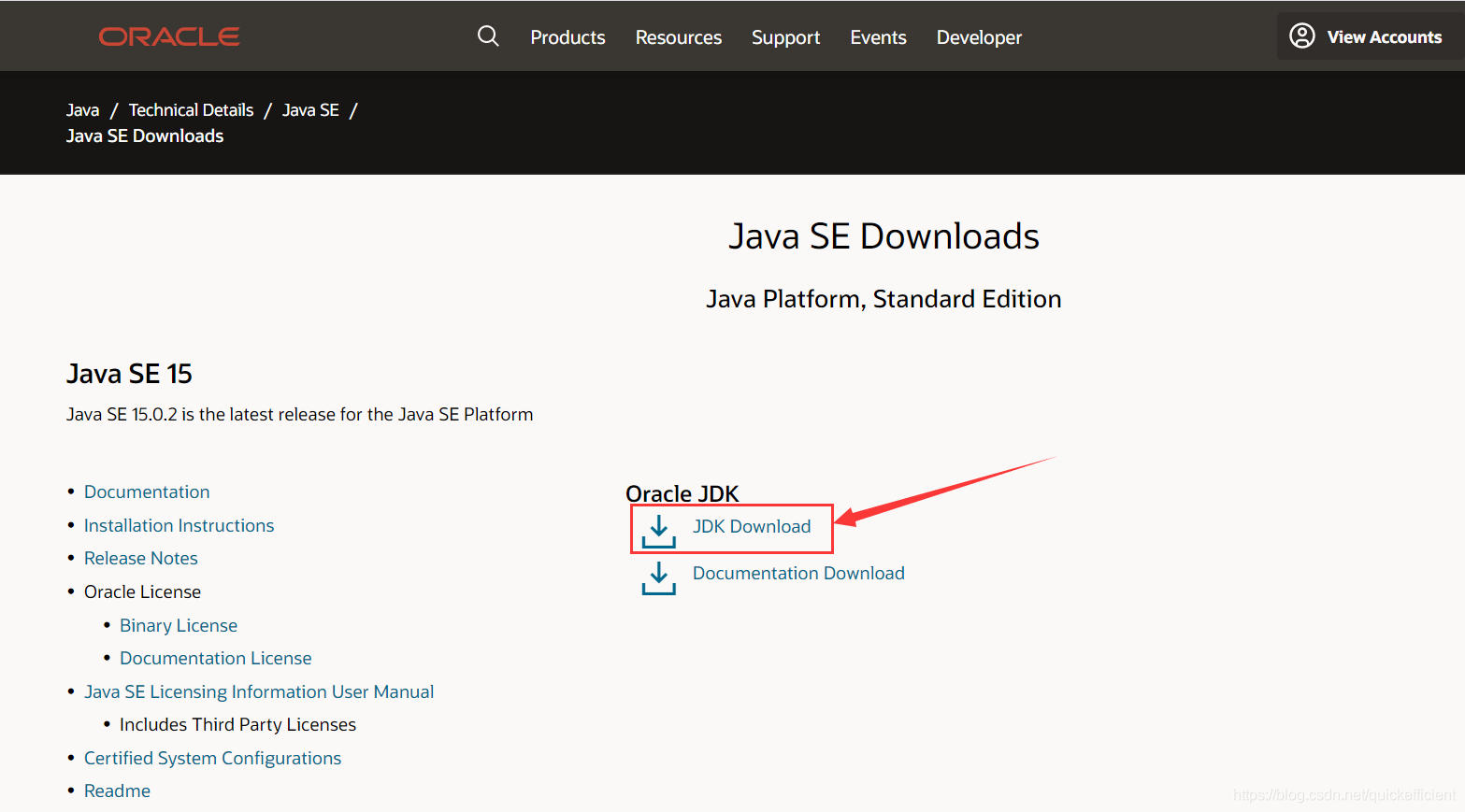Viewport: 1465px width, 812px height.
Task: Open the Support menu
Action: point(785,37)
